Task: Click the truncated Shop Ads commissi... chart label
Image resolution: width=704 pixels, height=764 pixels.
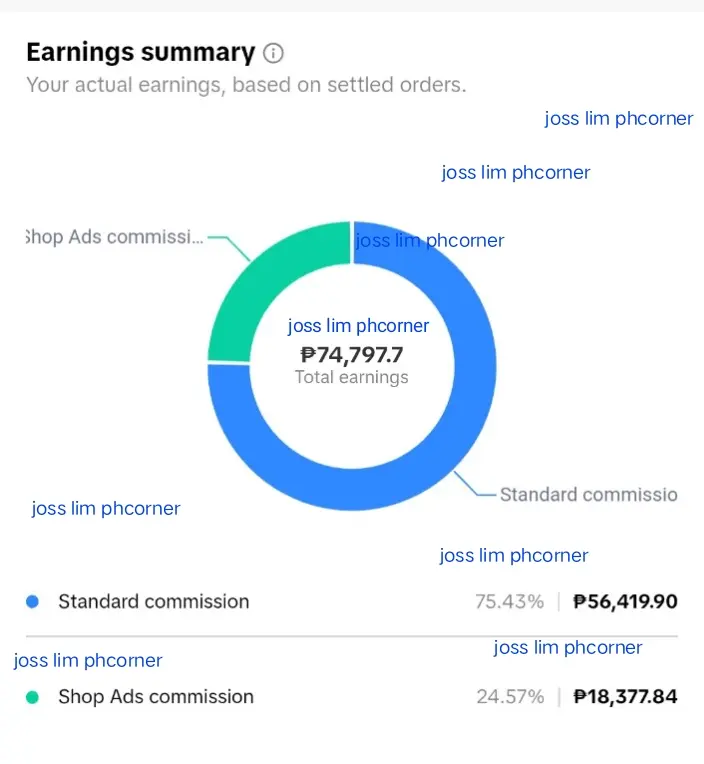Action: click(115, 237)
